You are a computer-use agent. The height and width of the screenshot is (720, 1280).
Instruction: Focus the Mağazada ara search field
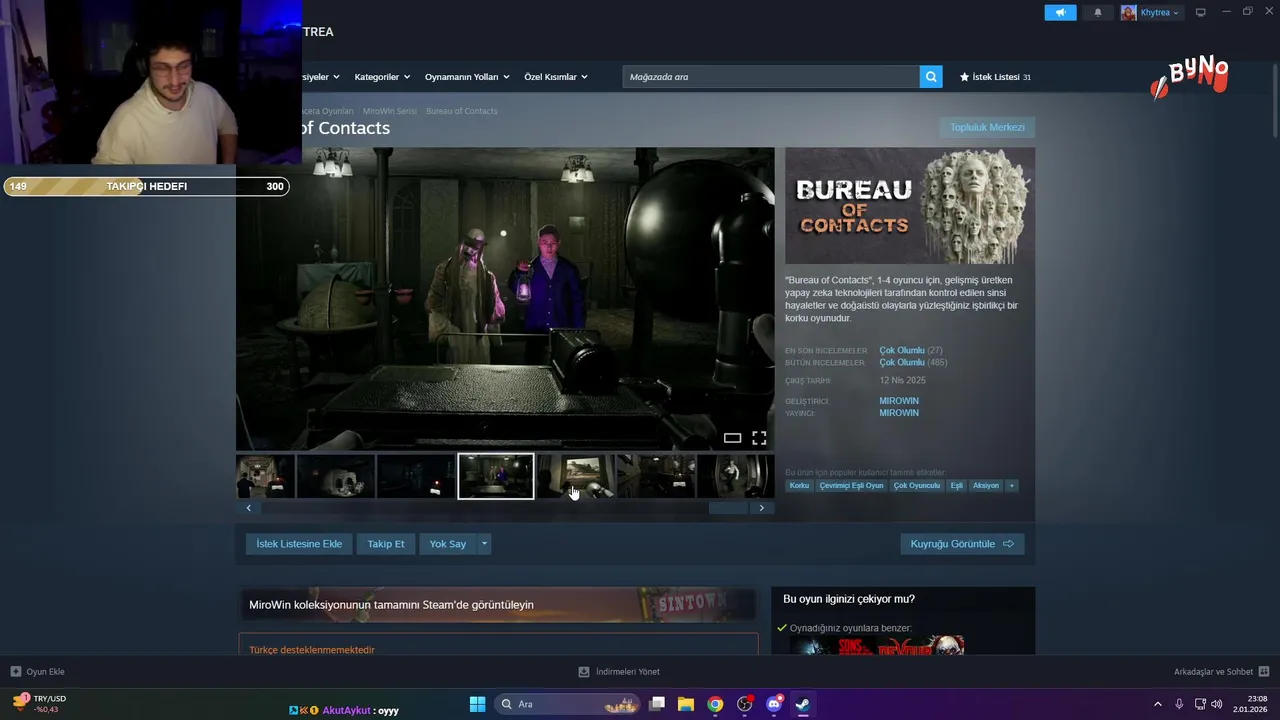pyautogui.click(x=771, y=77)
